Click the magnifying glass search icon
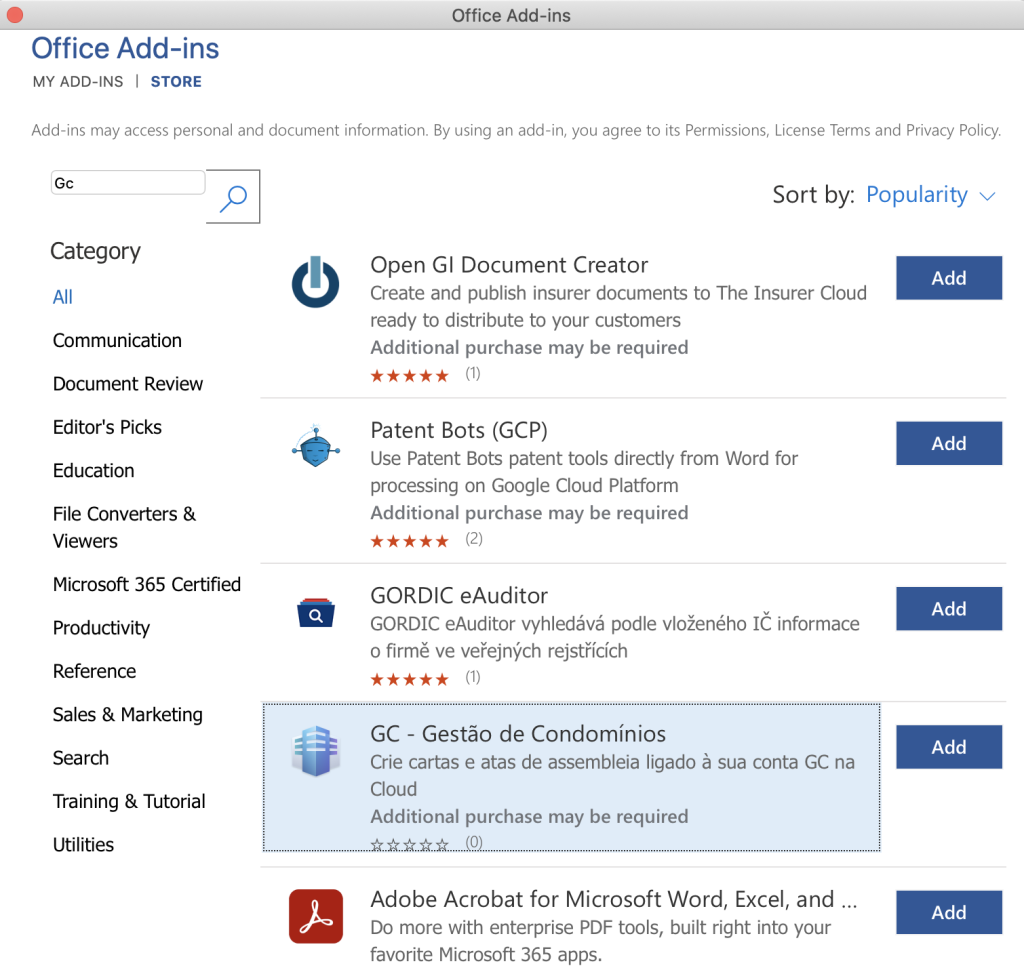 click(x=233, y=197)
